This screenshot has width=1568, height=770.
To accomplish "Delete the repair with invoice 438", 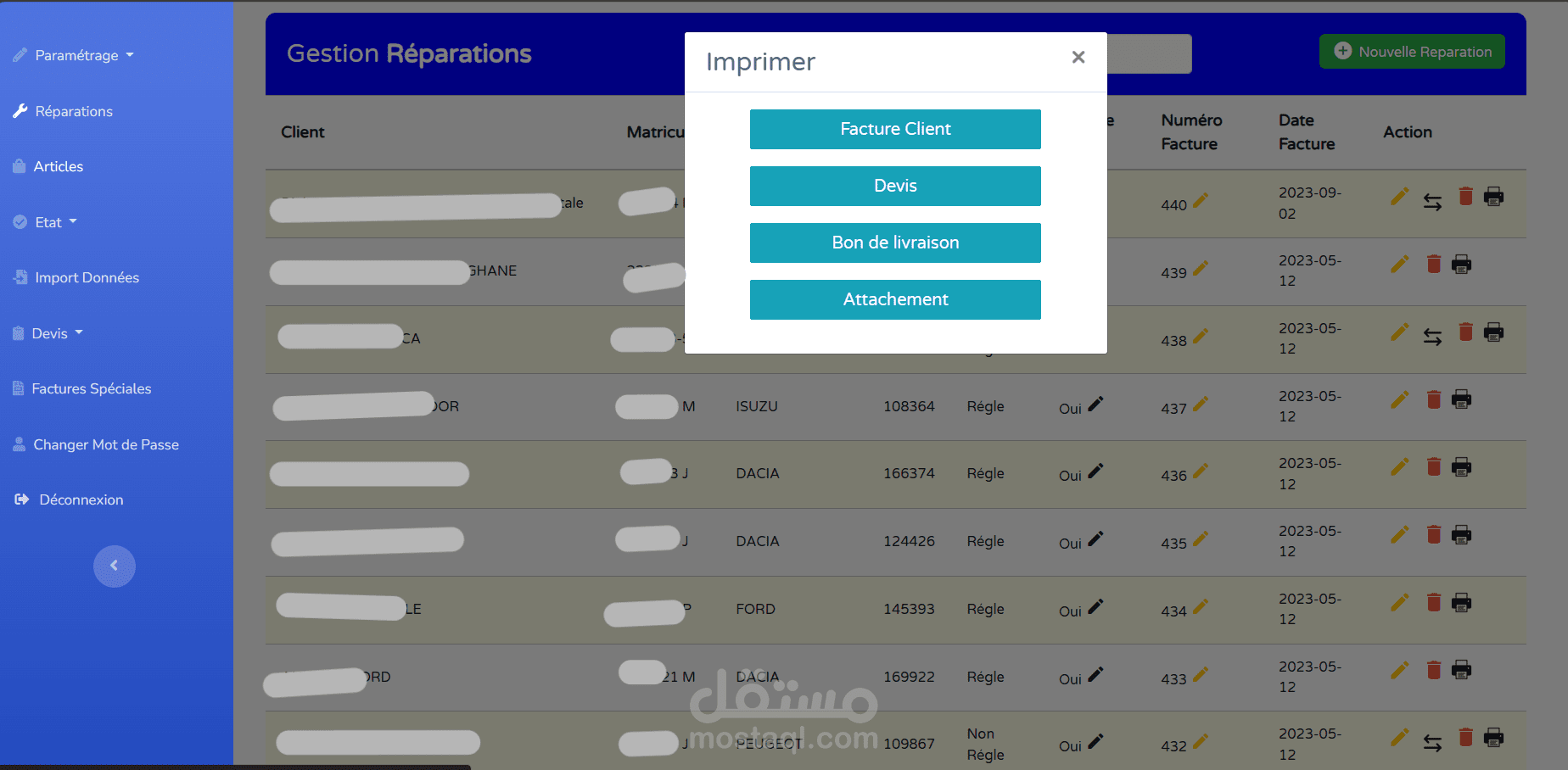I will [1465, 332].
